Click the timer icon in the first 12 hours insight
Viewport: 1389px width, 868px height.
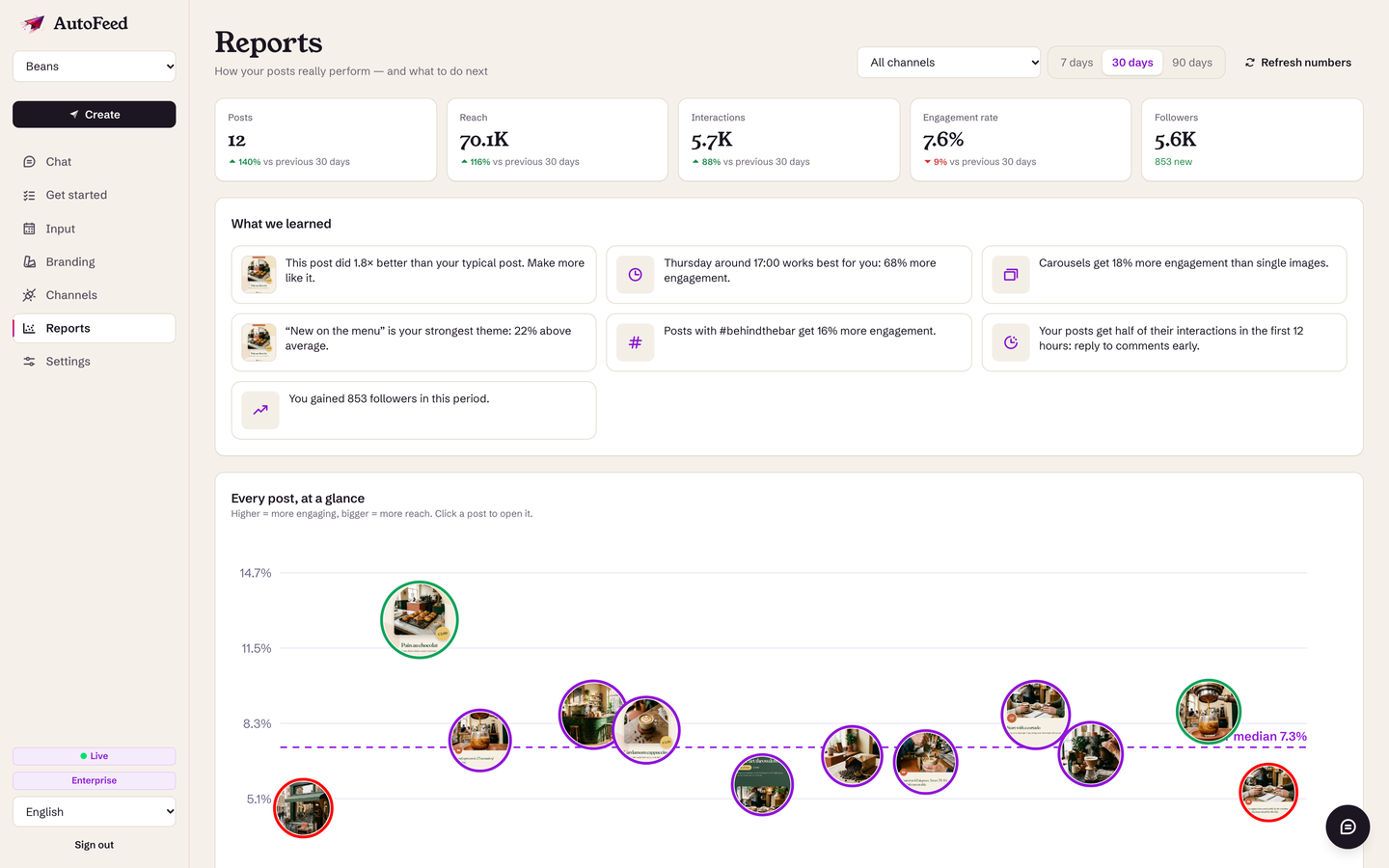click(1010, 342)
